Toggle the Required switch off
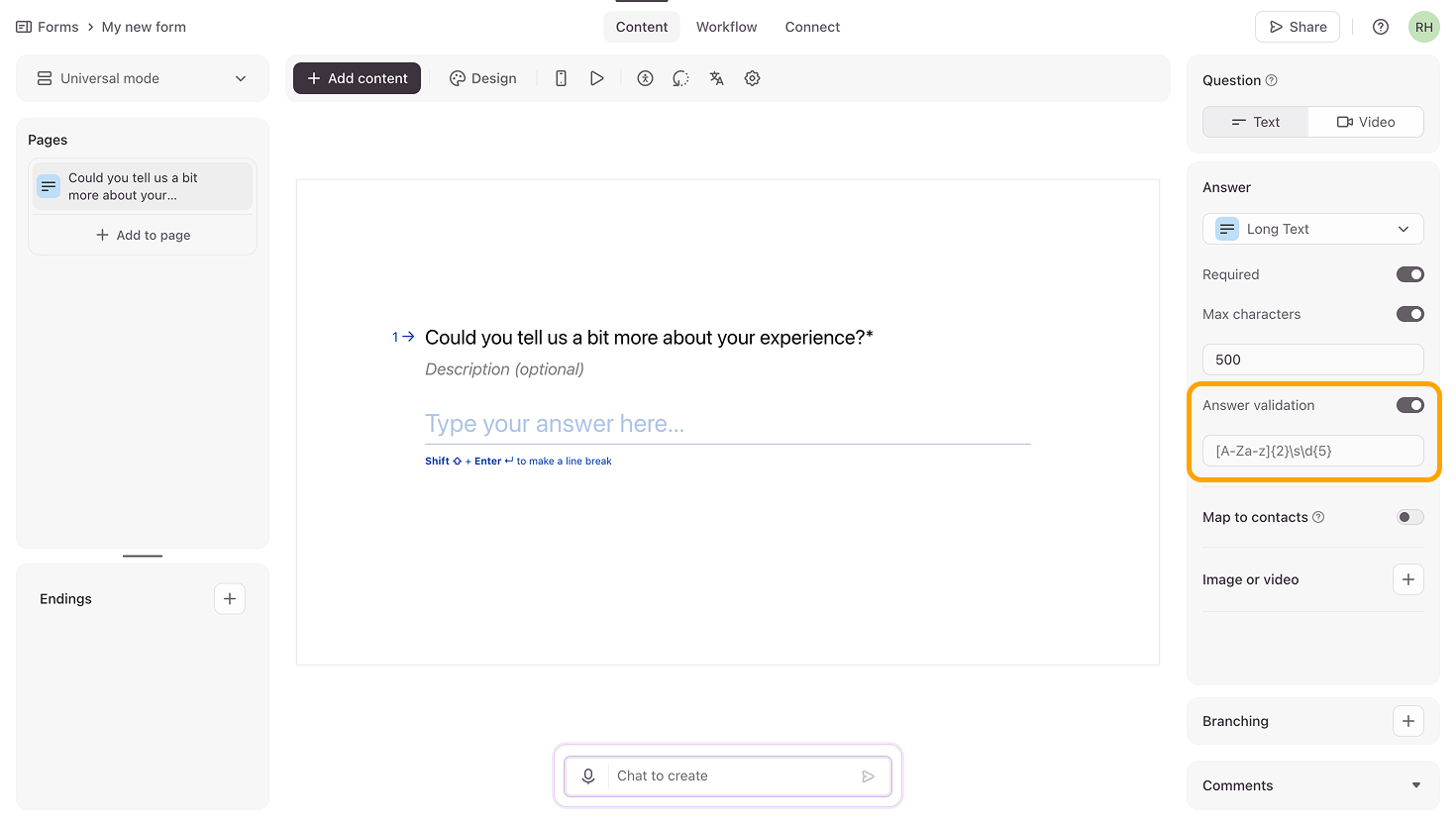1456x826 pixels. pos(1409,274)
